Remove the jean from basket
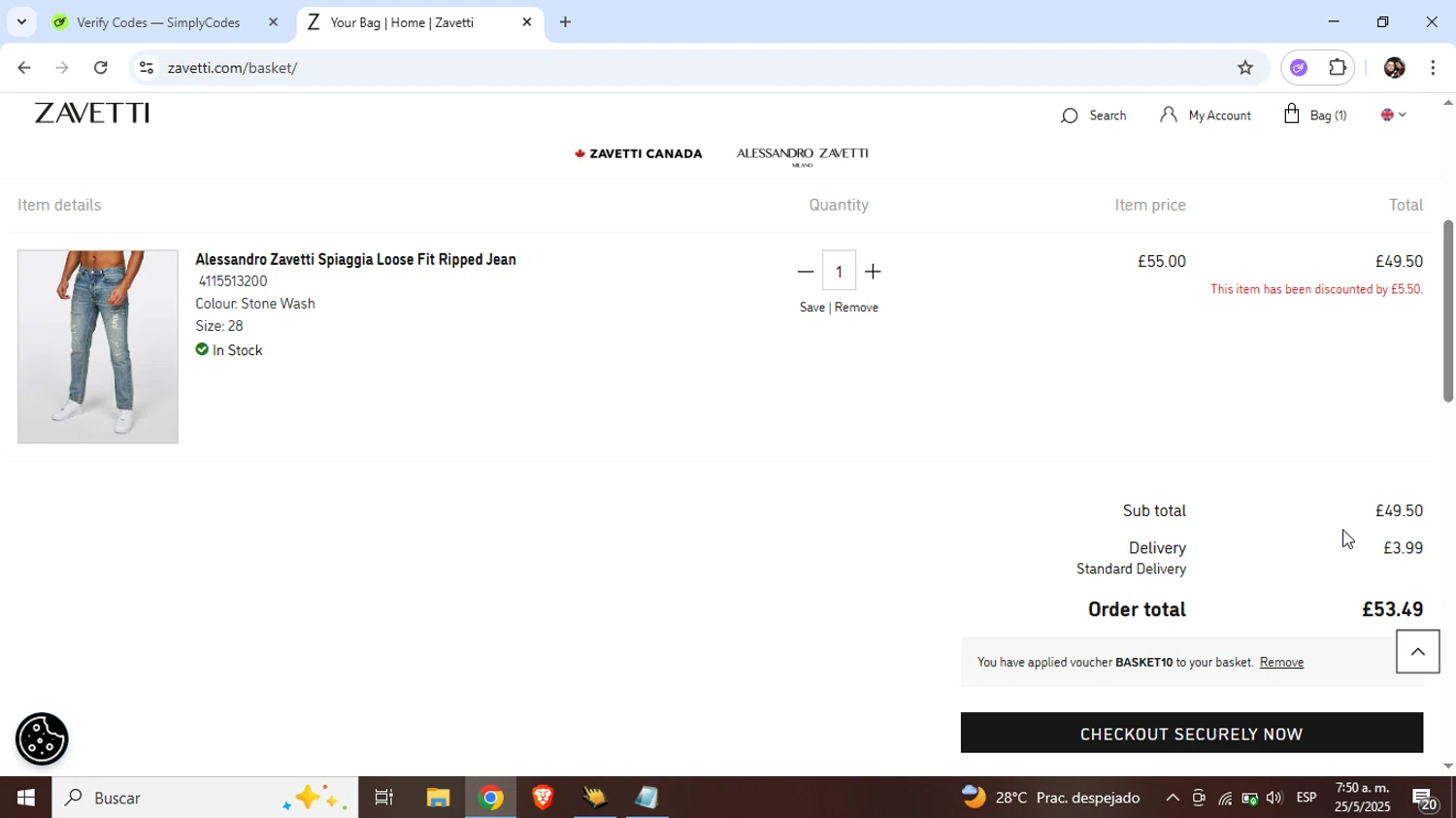Screen dimensions: 1456x818 click(x=856, y=308)
